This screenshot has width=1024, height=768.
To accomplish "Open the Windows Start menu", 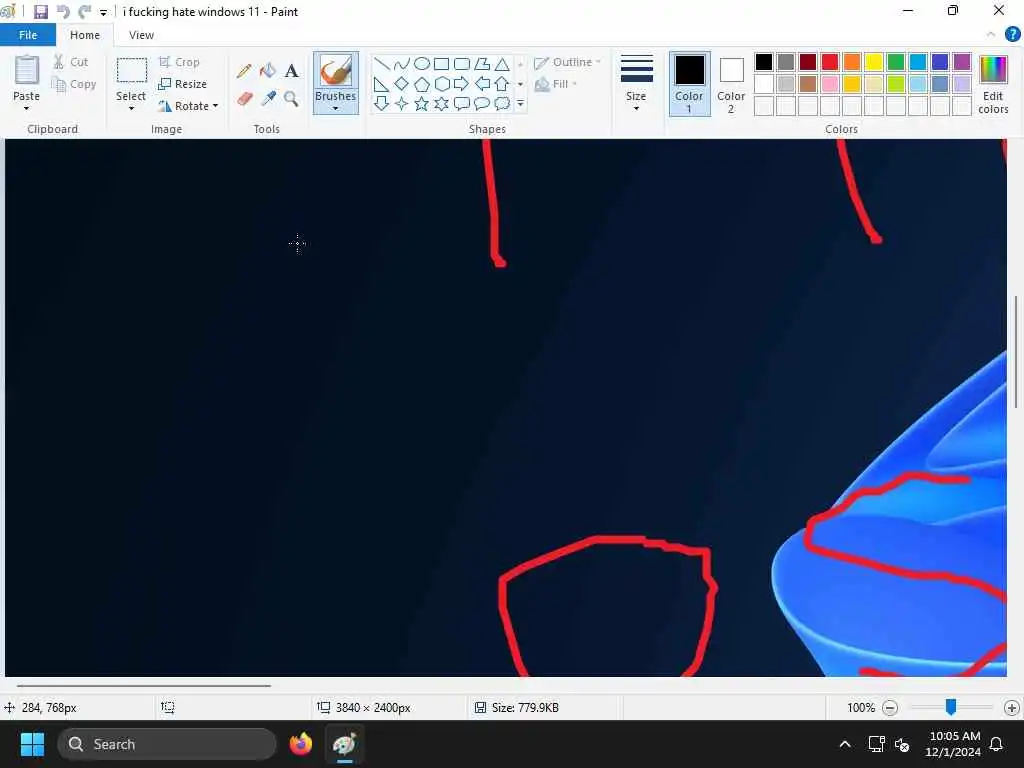I will pyautogui.click(x=32, y=744).
